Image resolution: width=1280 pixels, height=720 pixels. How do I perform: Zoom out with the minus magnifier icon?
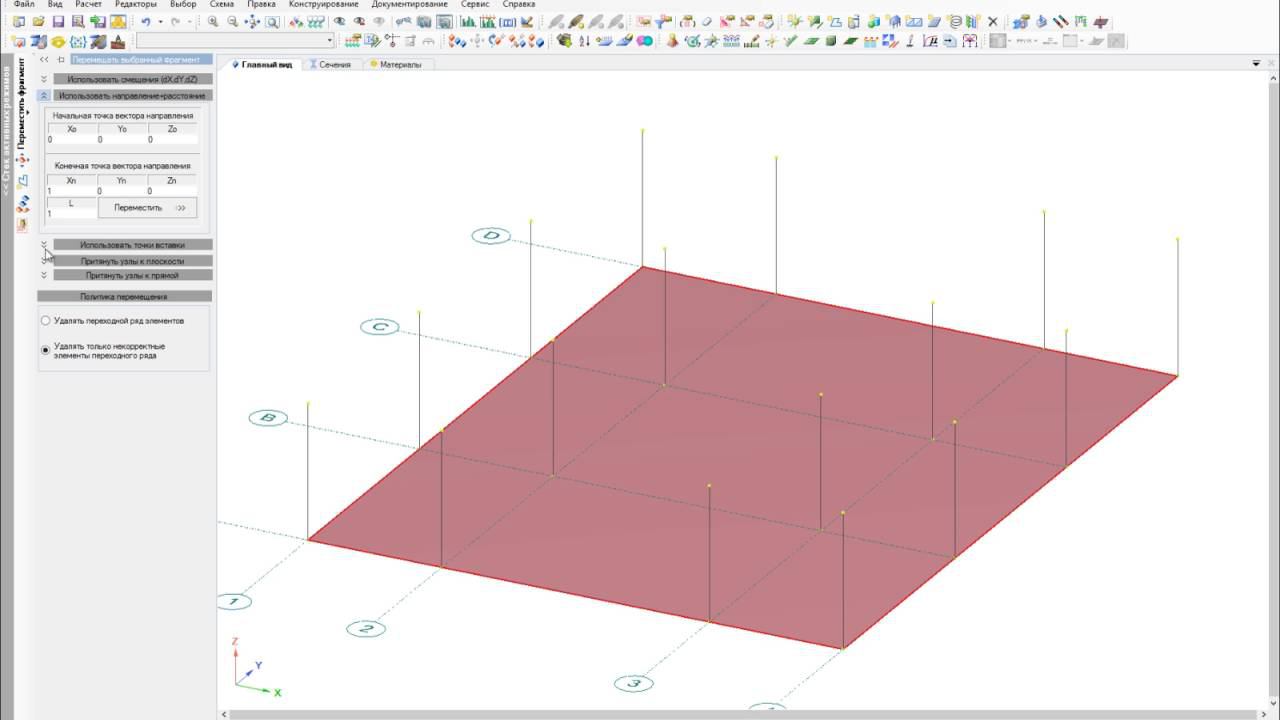[233, 21]
